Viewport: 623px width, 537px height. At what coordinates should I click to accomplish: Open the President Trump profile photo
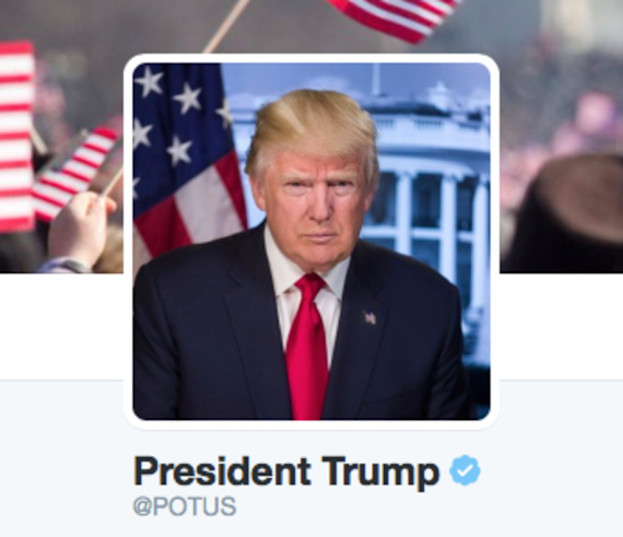pyautogui.click(x=312, y=241)
